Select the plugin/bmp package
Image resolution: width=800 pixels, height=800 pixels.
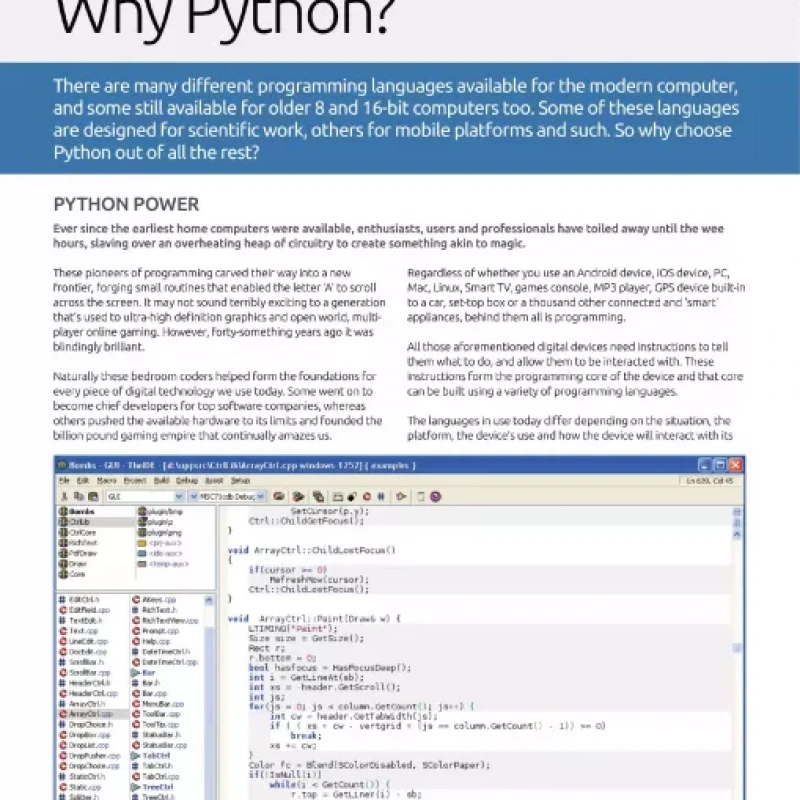pos(160,511)
